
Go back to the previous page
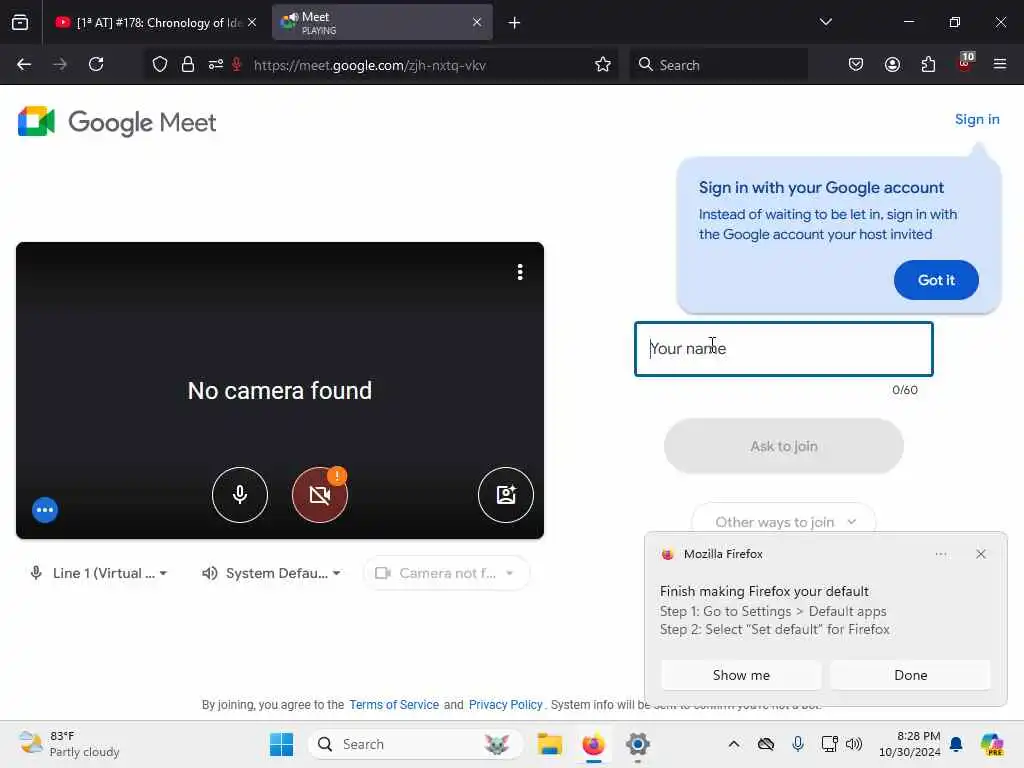24,64
